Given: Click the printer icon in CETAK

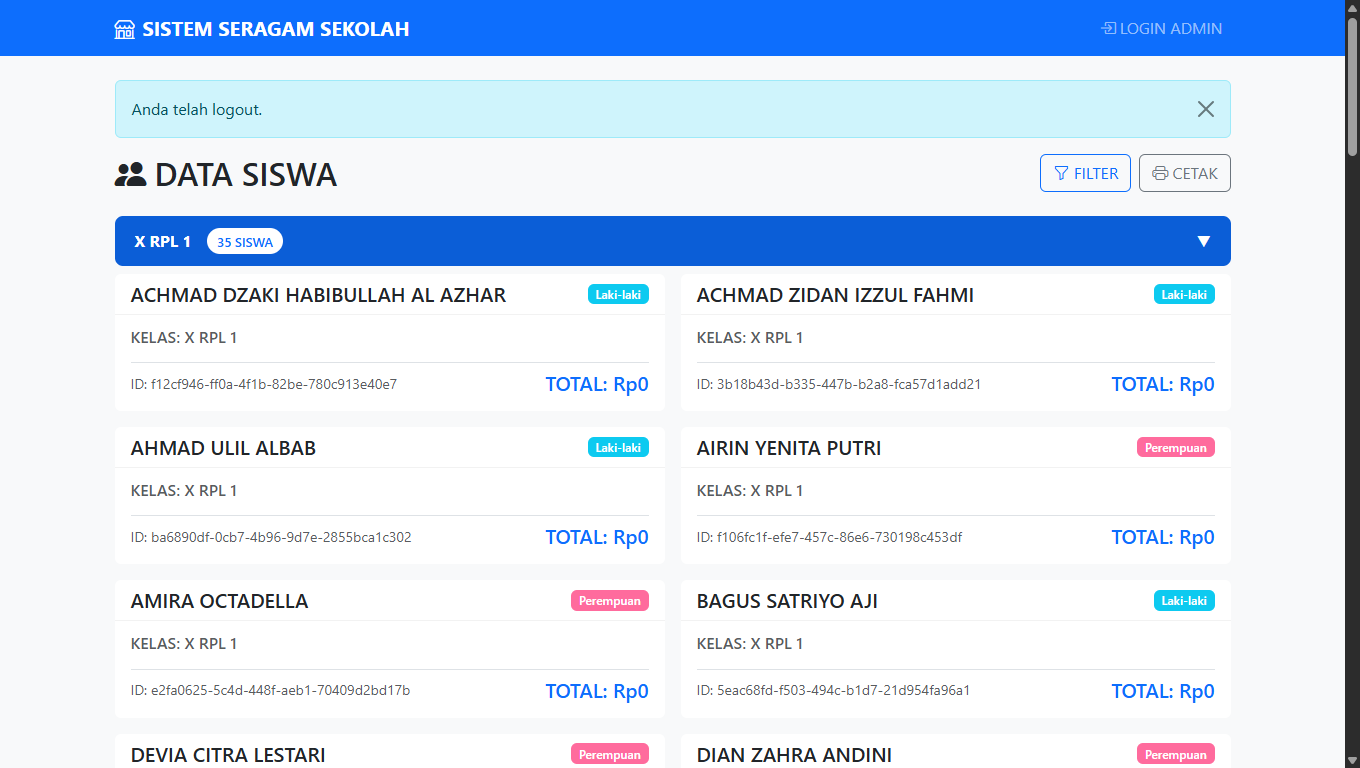Looking at the screenshot, I should tap(1160, 173).
